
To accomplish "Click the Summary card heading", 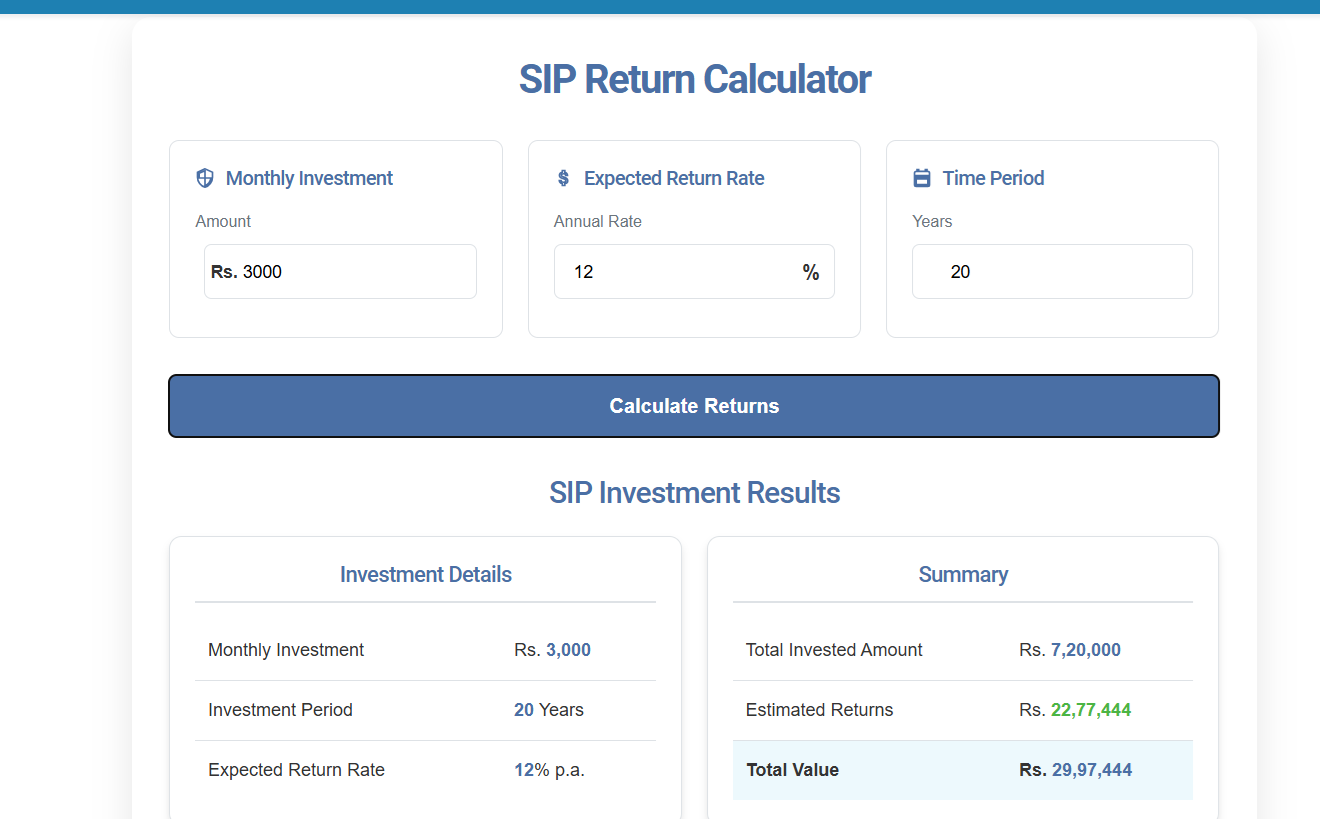I will tap(962, 574).
